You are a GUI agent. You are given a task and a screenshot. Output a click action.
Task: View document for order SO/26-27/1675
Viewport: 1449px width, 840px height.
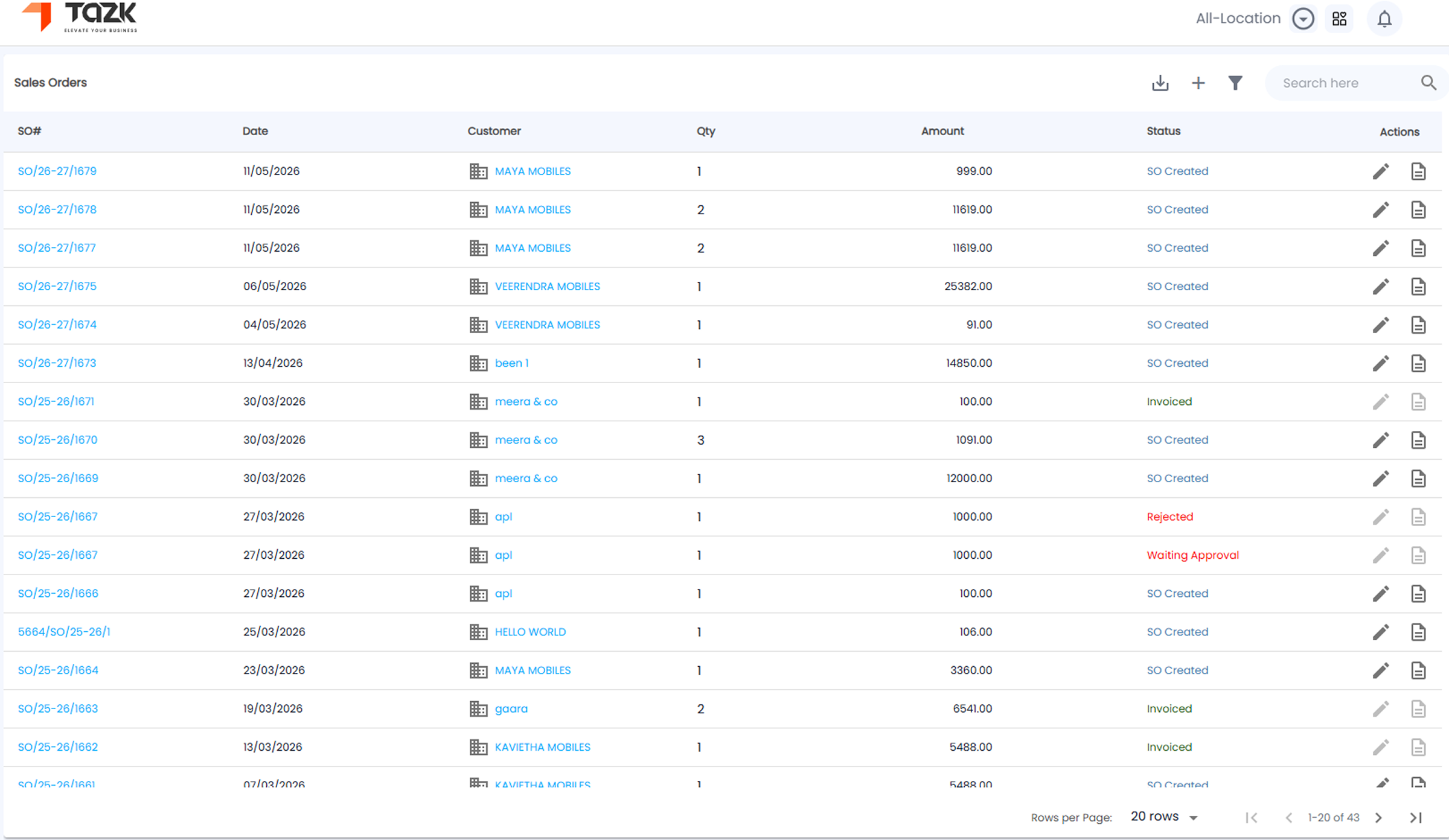(x=1418, y=287)
